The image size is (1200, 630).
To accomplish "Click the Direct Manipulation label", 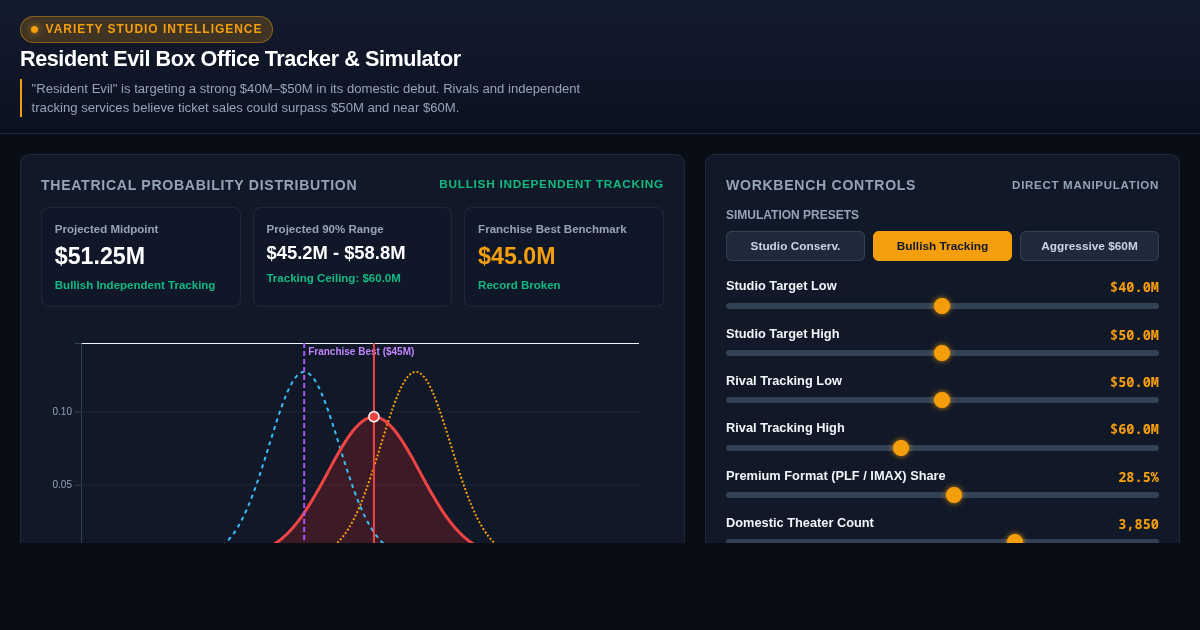I will 1085,185.
